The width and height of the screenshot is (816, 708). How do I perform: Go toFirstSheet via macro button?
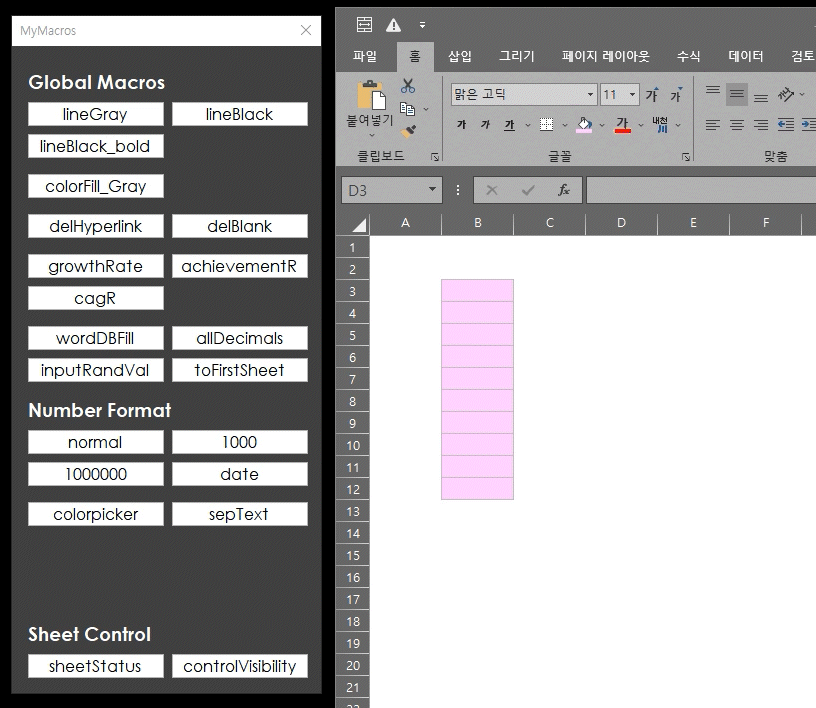[240, 370]
